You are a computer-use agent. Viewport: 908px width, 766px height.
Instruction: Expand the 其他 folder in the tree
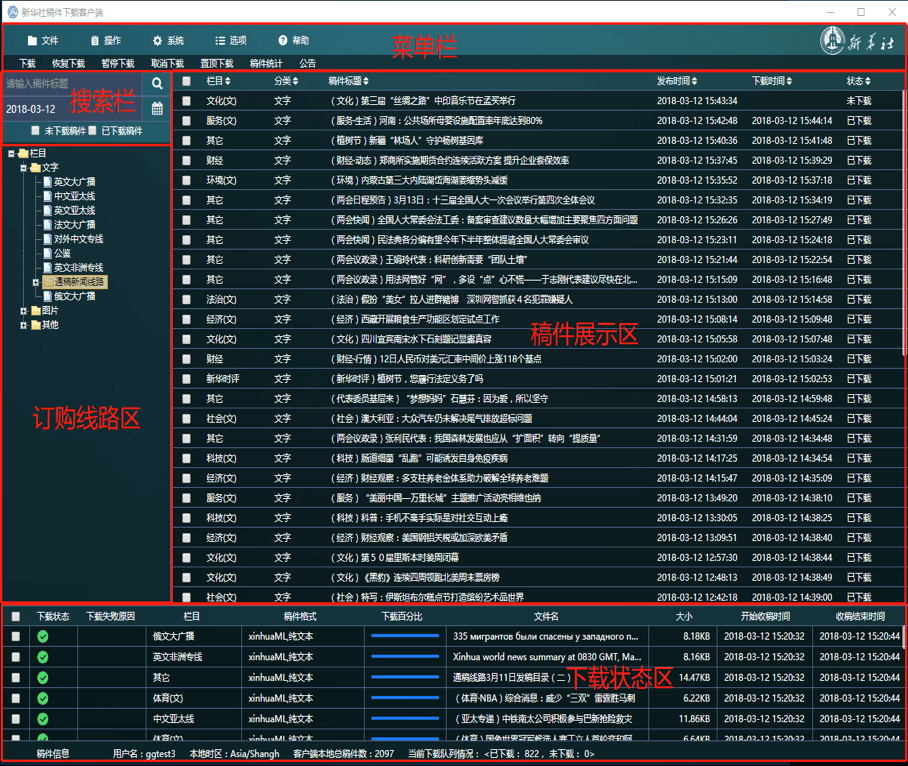pyautogui.click(x=24, y=325)
